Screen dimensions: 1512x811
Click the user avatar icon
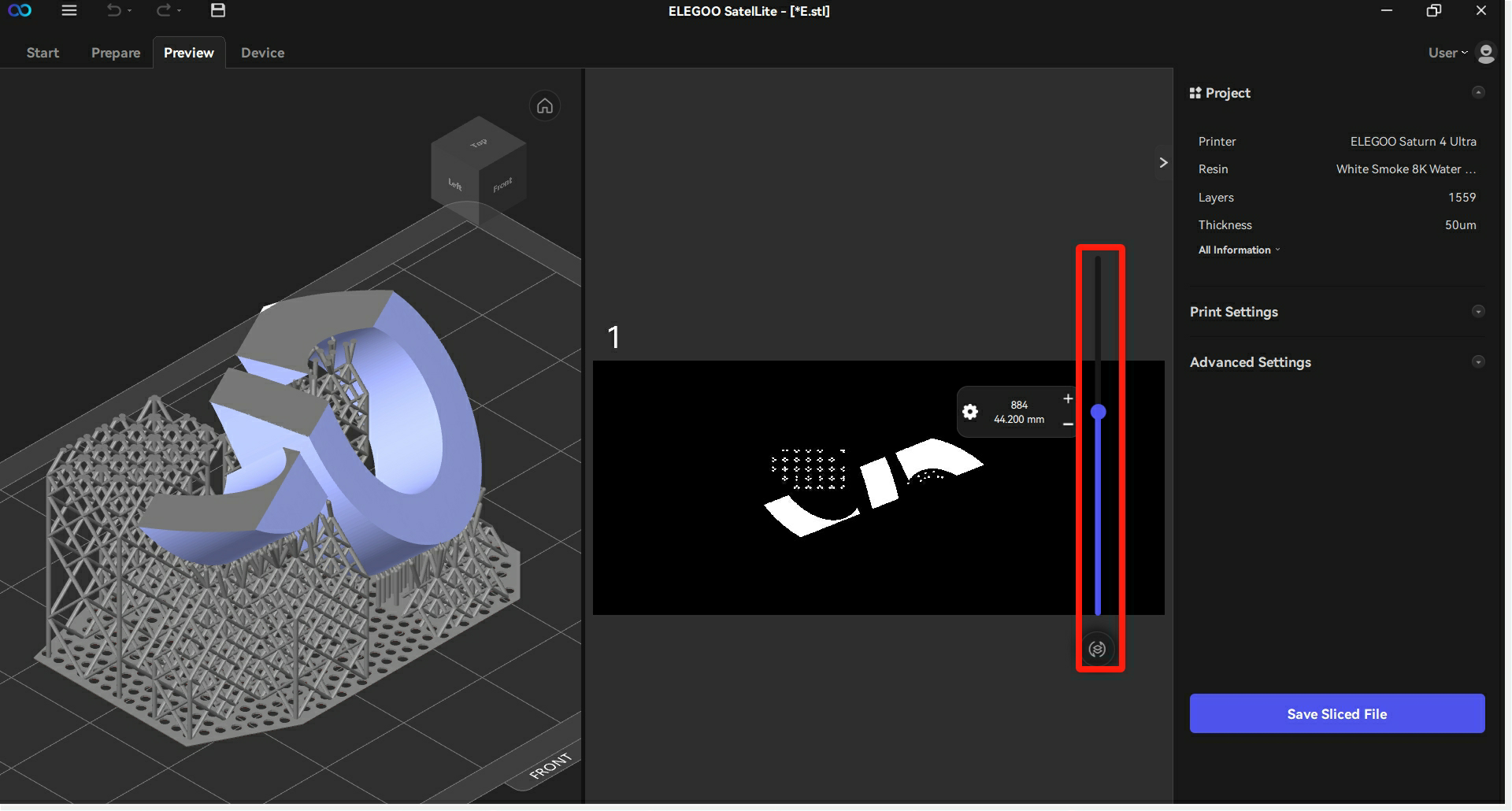click(1486, 53)
